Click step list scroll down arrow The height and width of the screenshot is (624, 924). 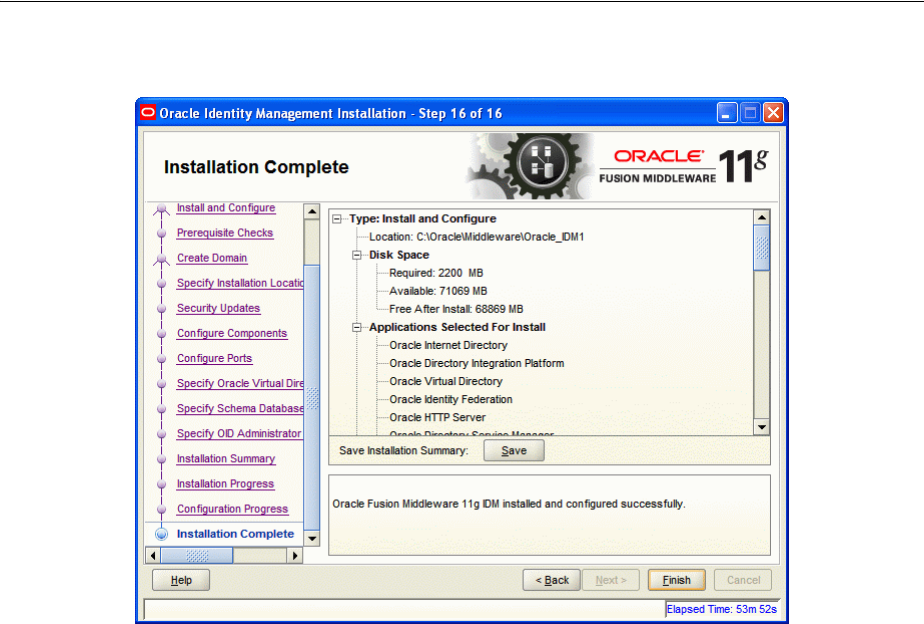pos(312,539)
